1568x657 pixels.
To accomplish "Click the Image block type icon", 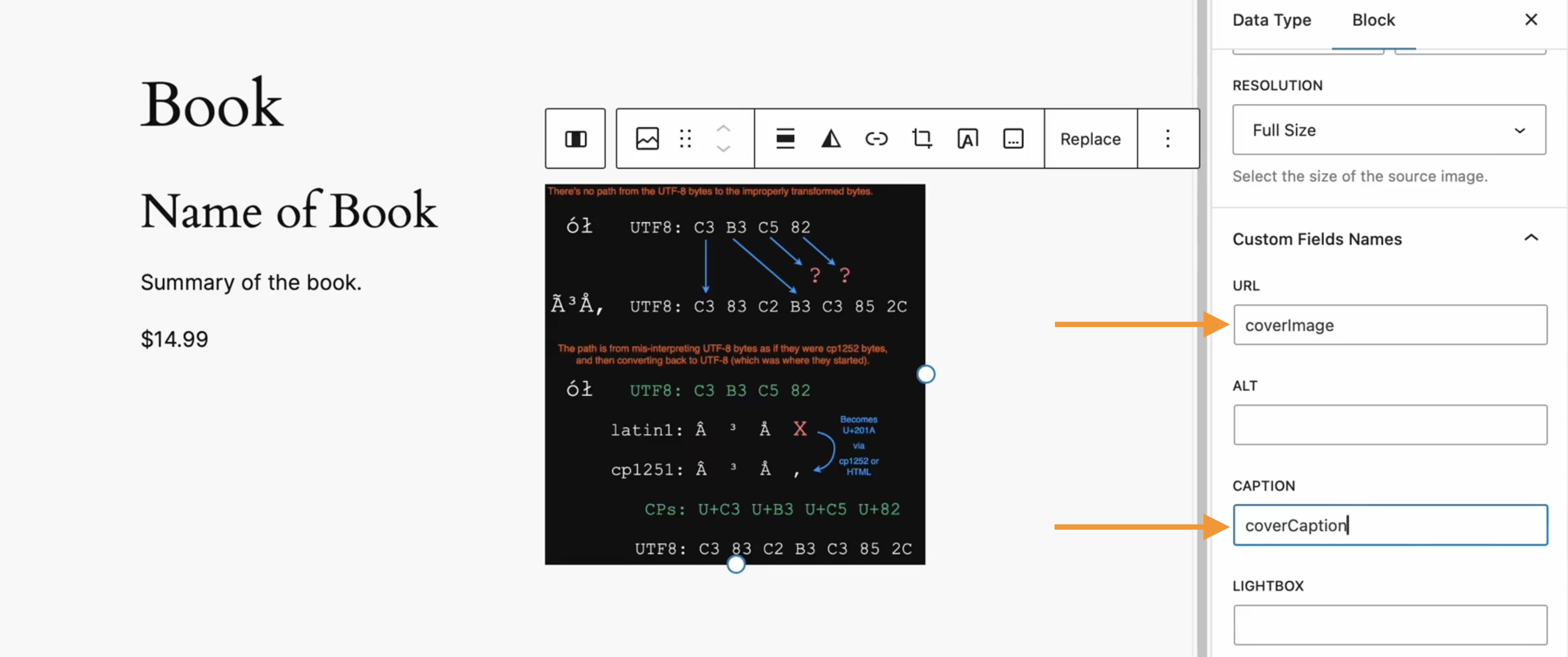I will click(x=647, y=139).
